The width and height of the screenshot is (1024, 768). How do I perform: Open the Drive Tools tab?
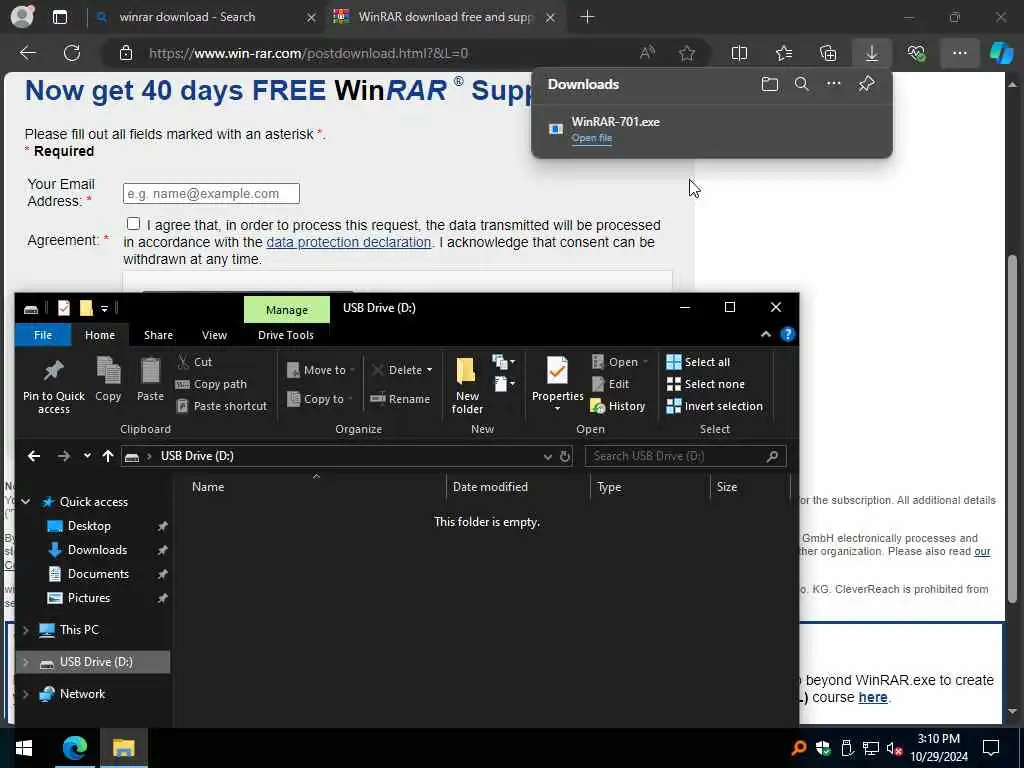(x=285, y=335)
